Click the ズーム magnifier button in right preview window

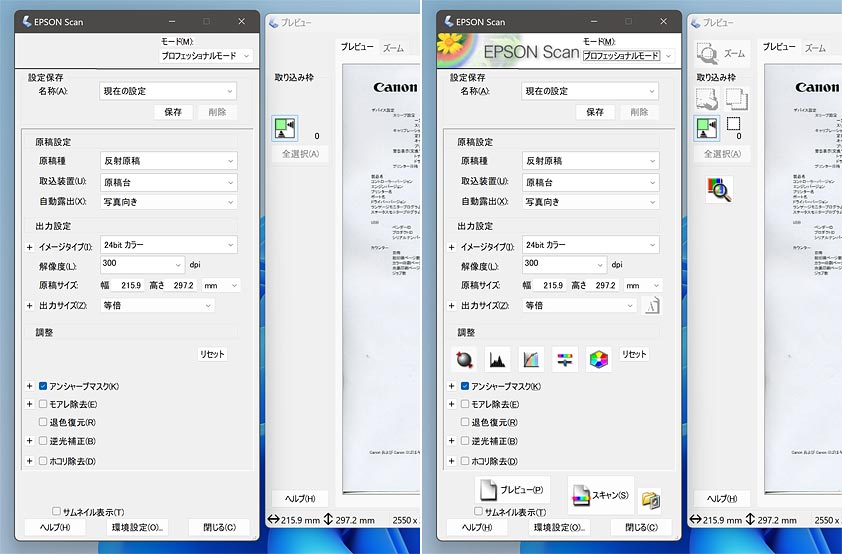click(721, 53)
